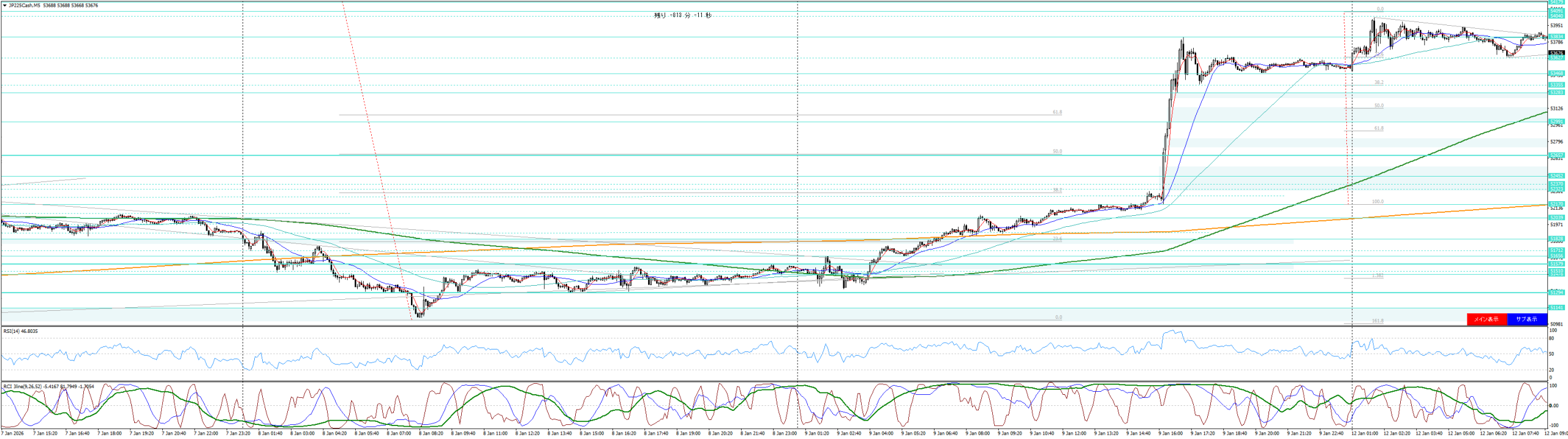Viewport: 1568px width, 439px height.
Task: Select the RSI(14) indicator label
Action: tap(20, 331)
